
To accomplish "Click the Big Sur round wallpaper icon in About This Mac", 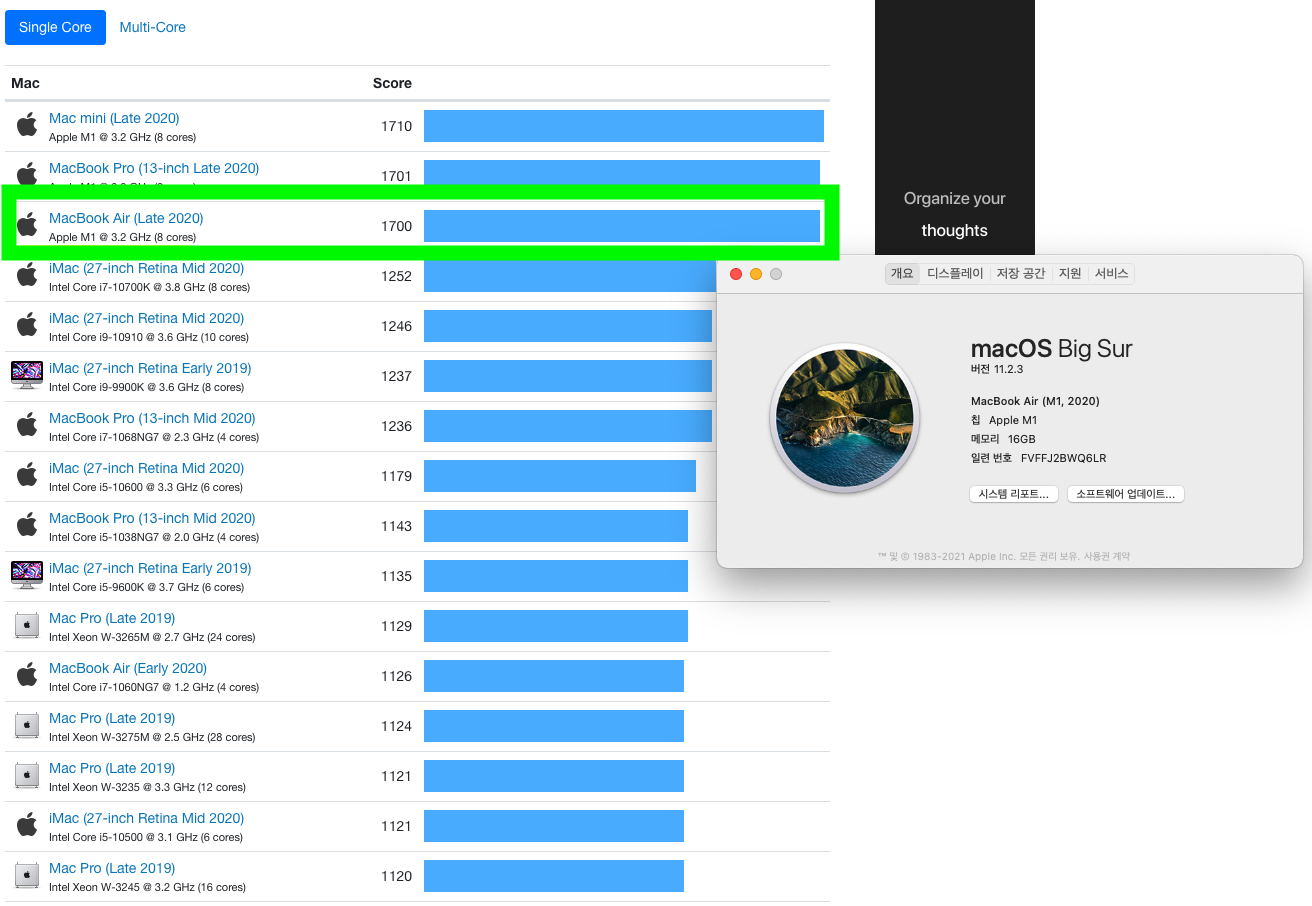I will (845, 417).
